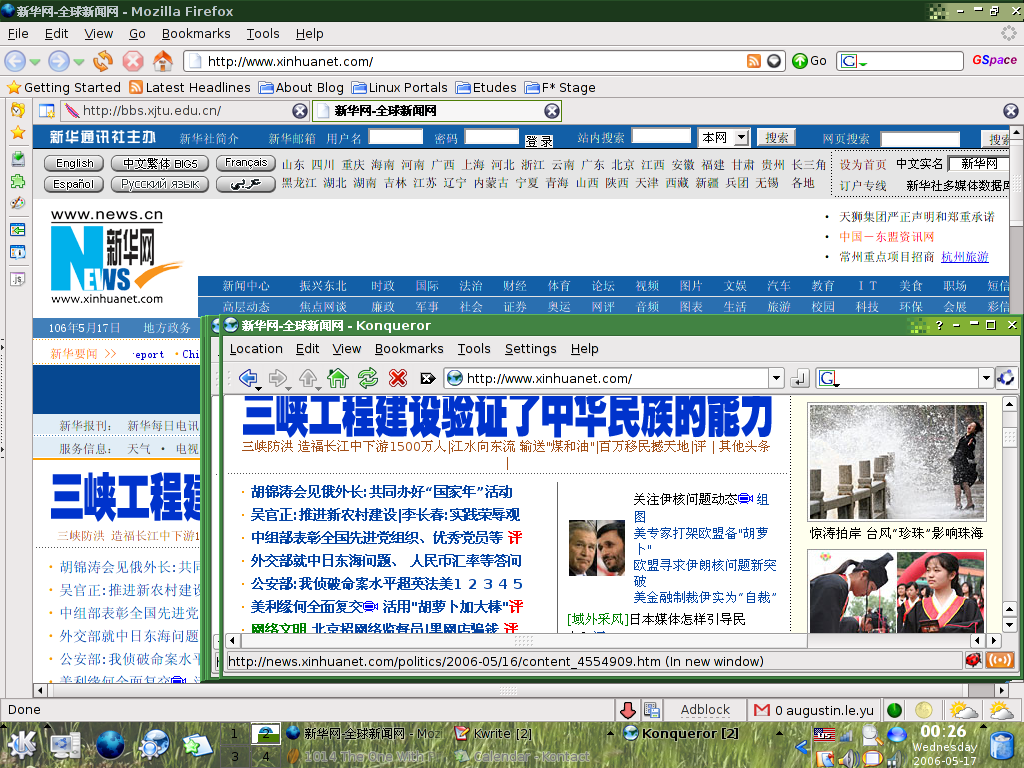Screen dimensions: 1024x768
Task: Switch to virtual desktop 3 in pager
Action: pos(234,756)
